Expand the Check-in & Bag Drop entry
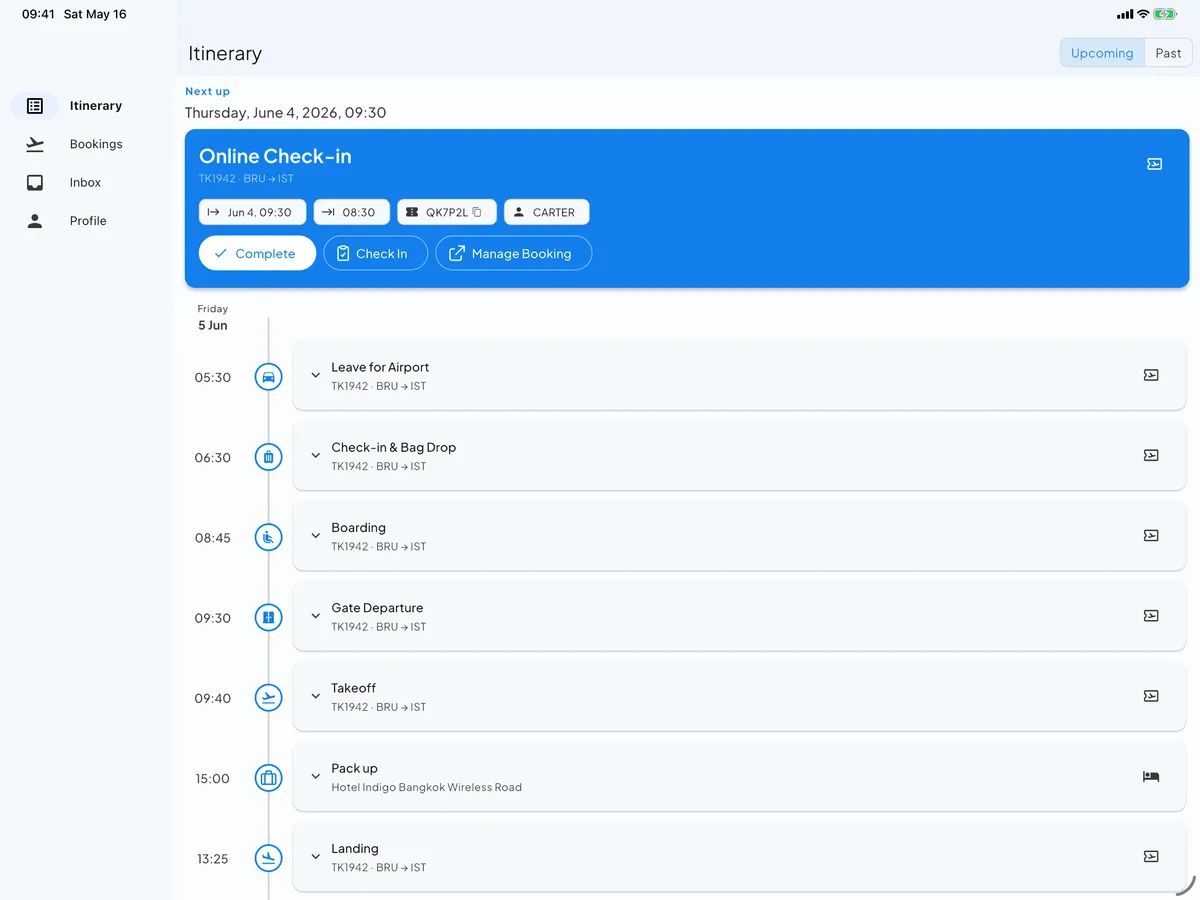The image size is (1200, 900). (x=315, y=455)
